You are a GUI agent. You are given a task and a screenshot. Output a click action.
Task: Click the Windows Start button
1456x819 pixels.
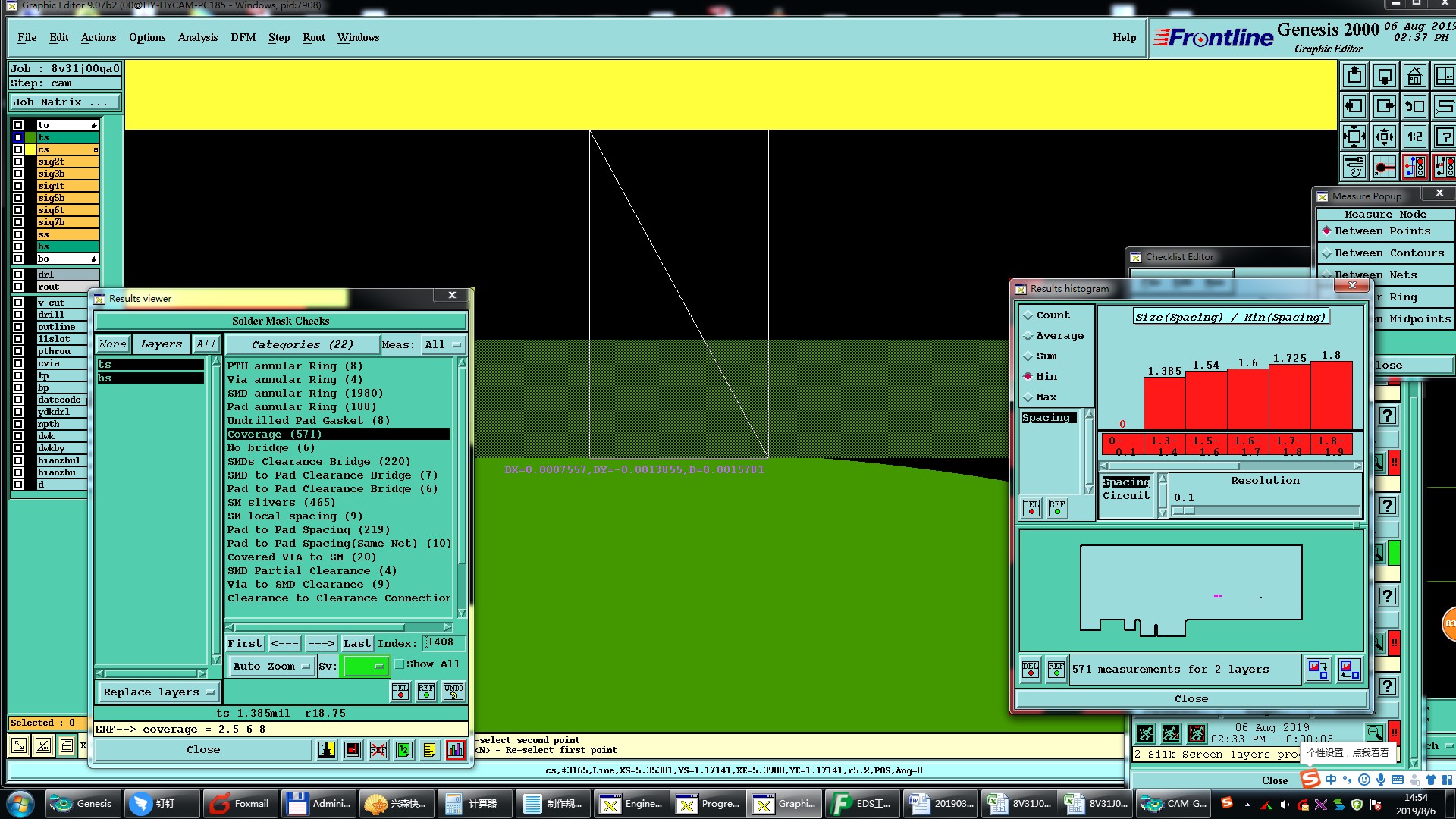coord(20,804)
